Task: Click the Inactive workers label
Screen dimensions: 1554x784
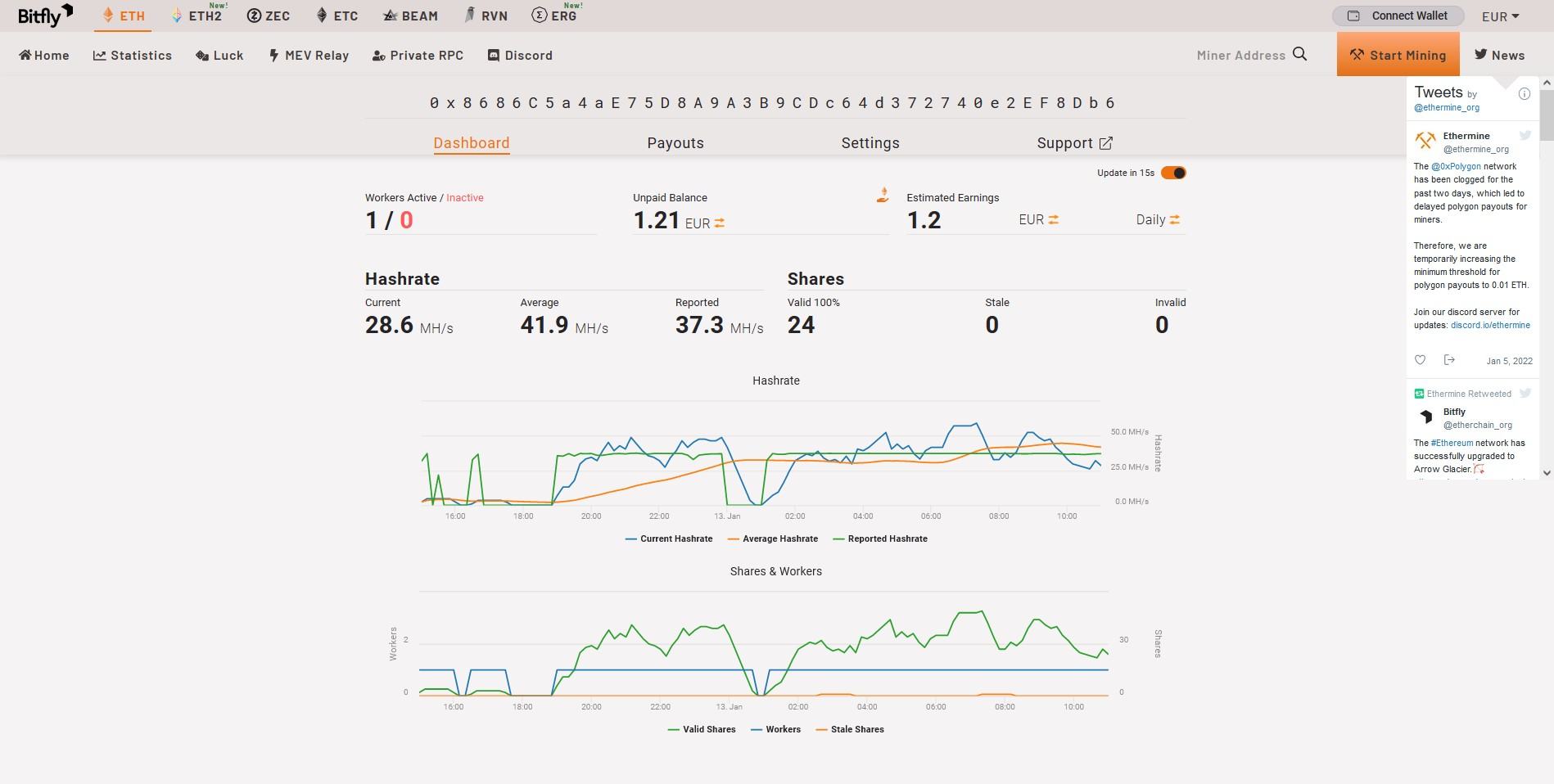Action: coord(464,197)
